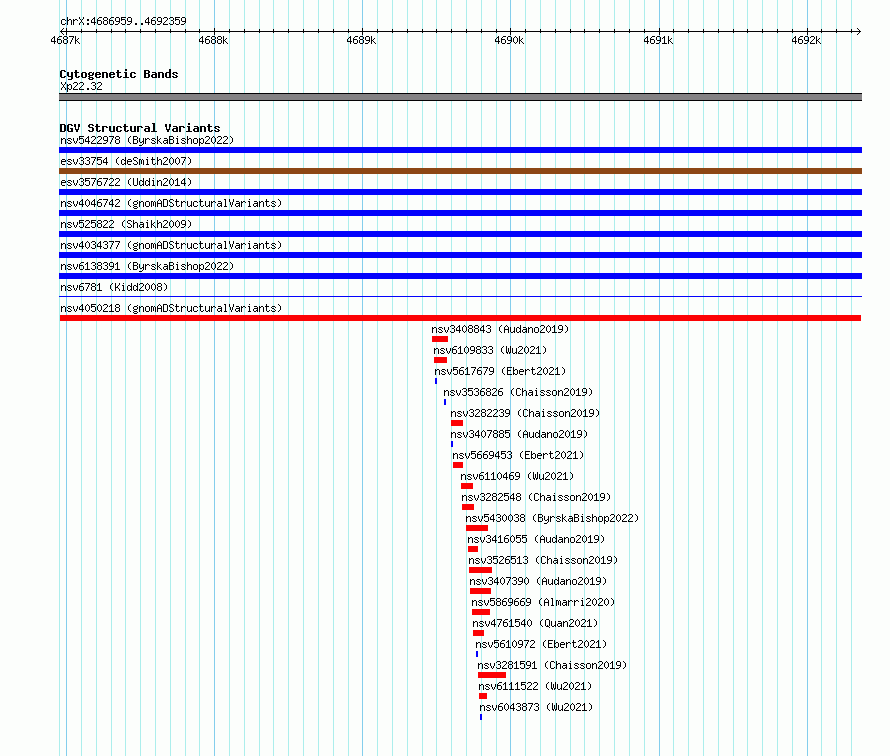Open variant nsv4046742 (gnomADStructuralVariants) label
890x756 pixels.
[171, 203]
